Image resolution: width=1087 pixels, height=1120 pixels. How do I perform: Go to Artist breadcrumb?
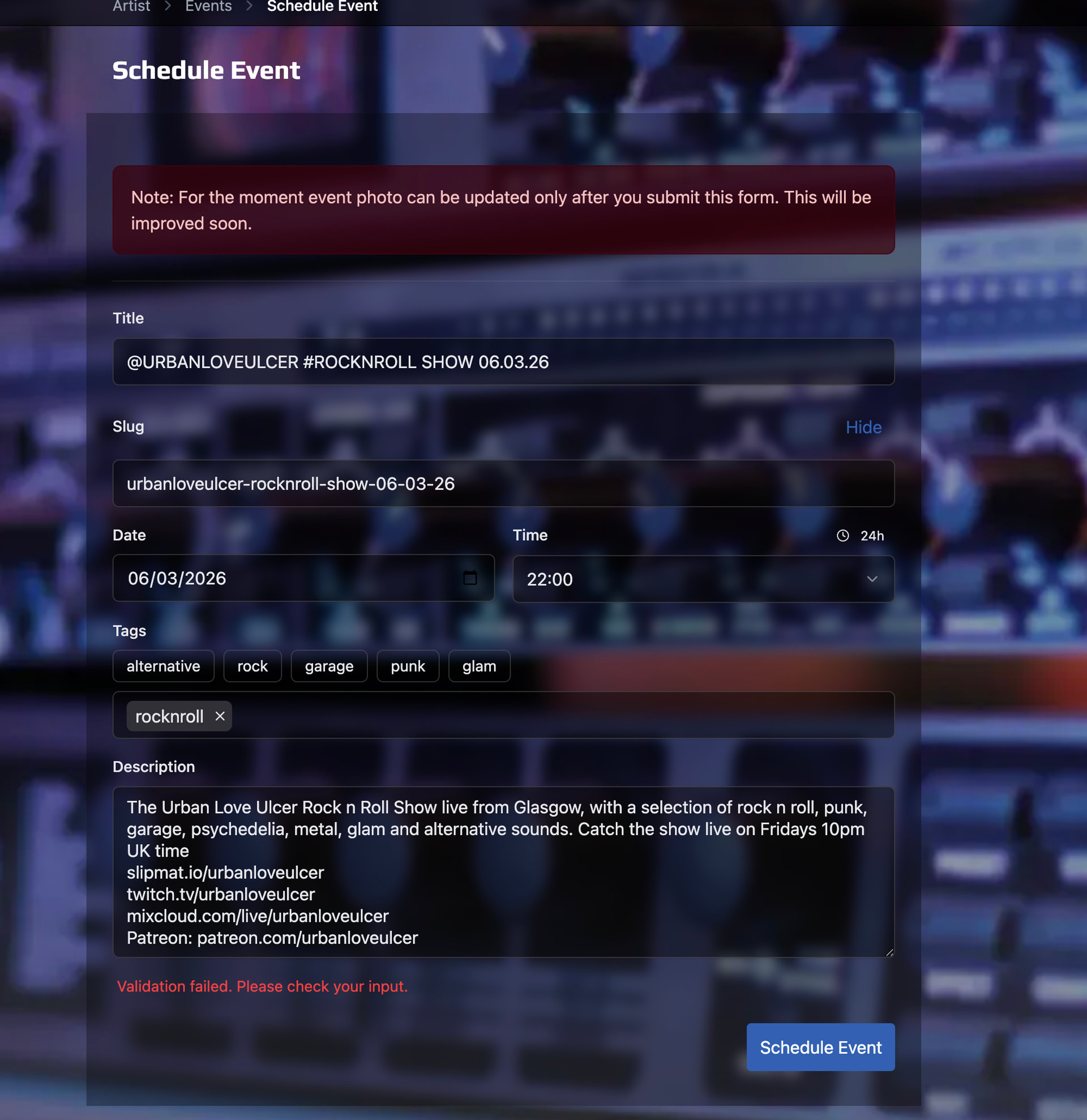coord(131,6)
